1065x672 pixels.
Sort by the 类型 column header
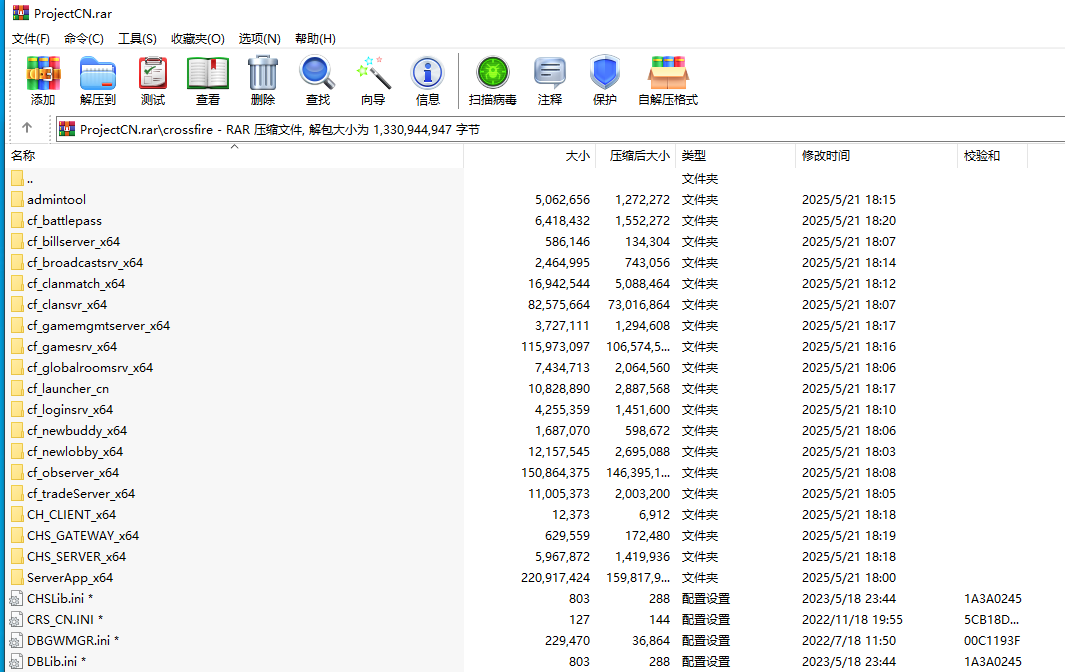click(x=735, y=156)
